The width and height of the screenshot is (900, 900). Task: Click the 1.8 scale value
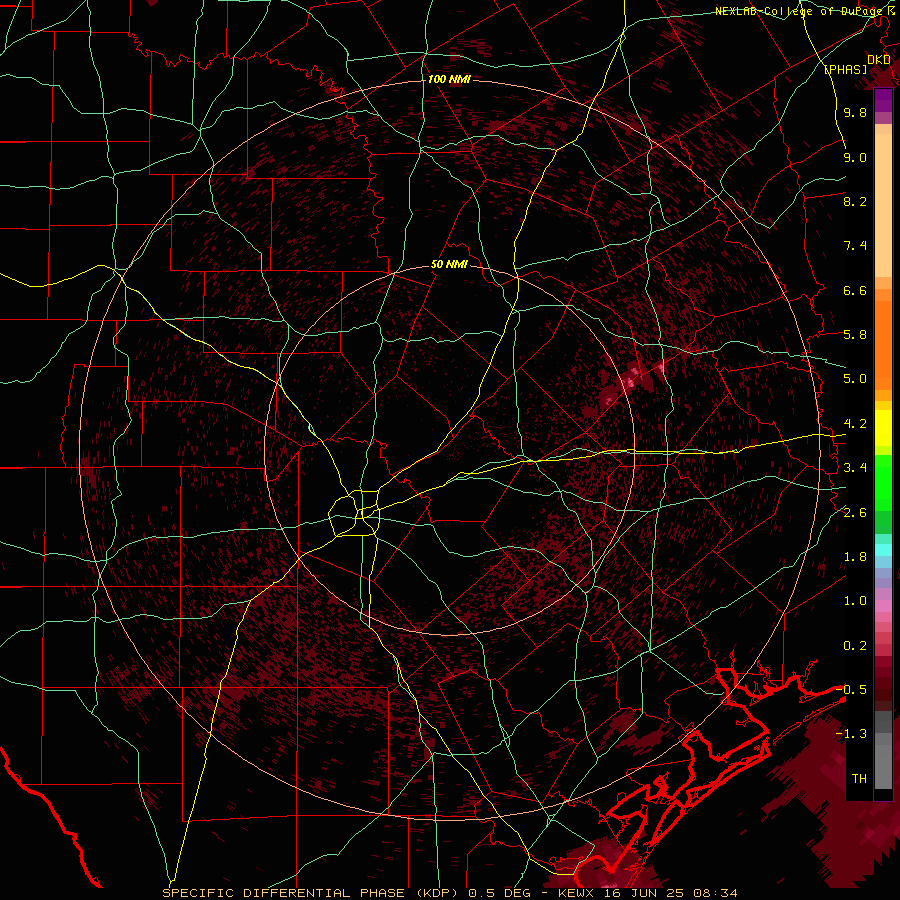click(855, 557)
